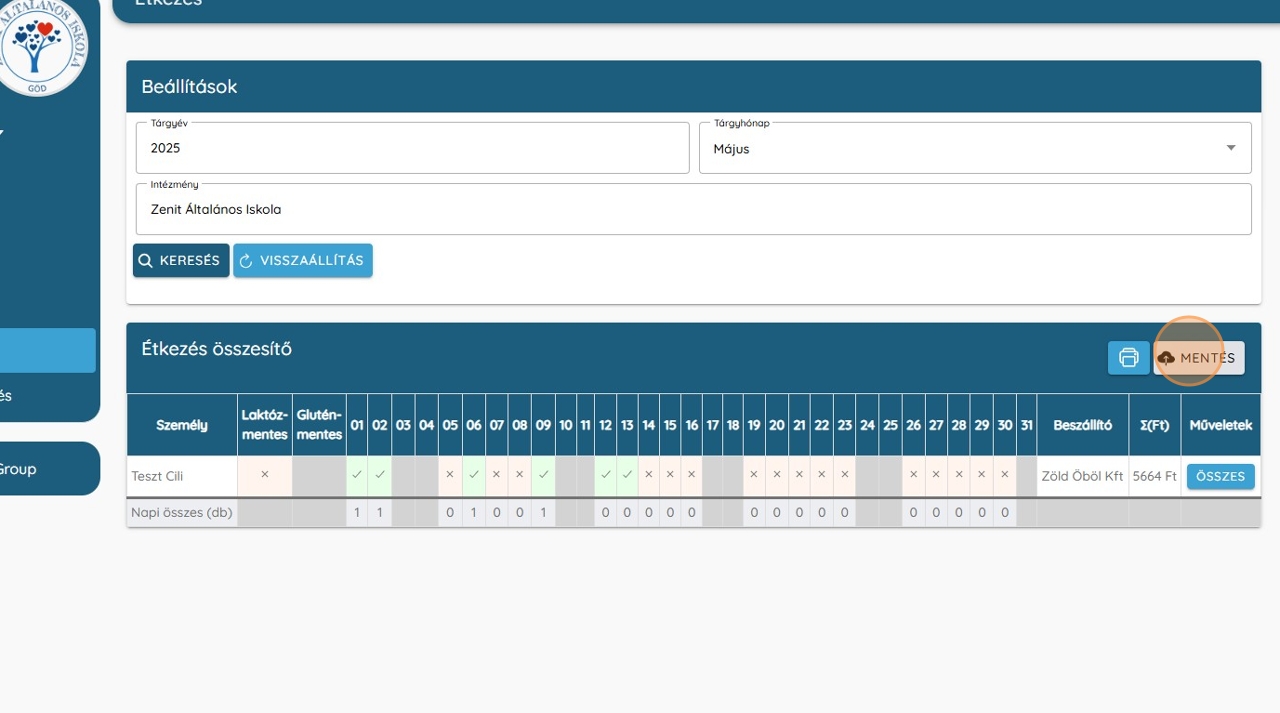This screenshot has width=1280, height=713.
Task: Toggle day 30 meal for Teszt Cili
Action: pos(1005,475)
